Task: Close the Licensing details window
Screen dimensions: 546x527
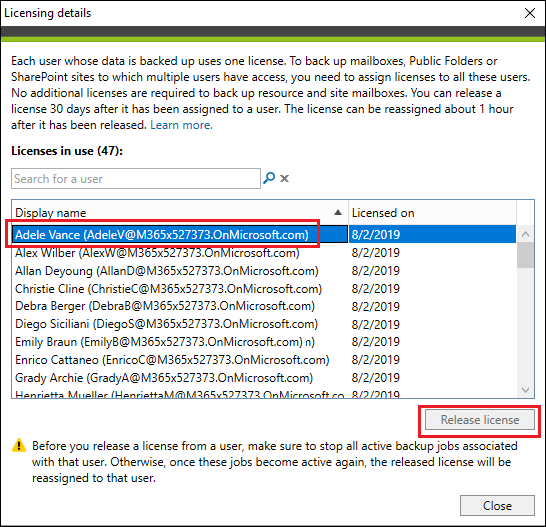Action: point(530,13)
